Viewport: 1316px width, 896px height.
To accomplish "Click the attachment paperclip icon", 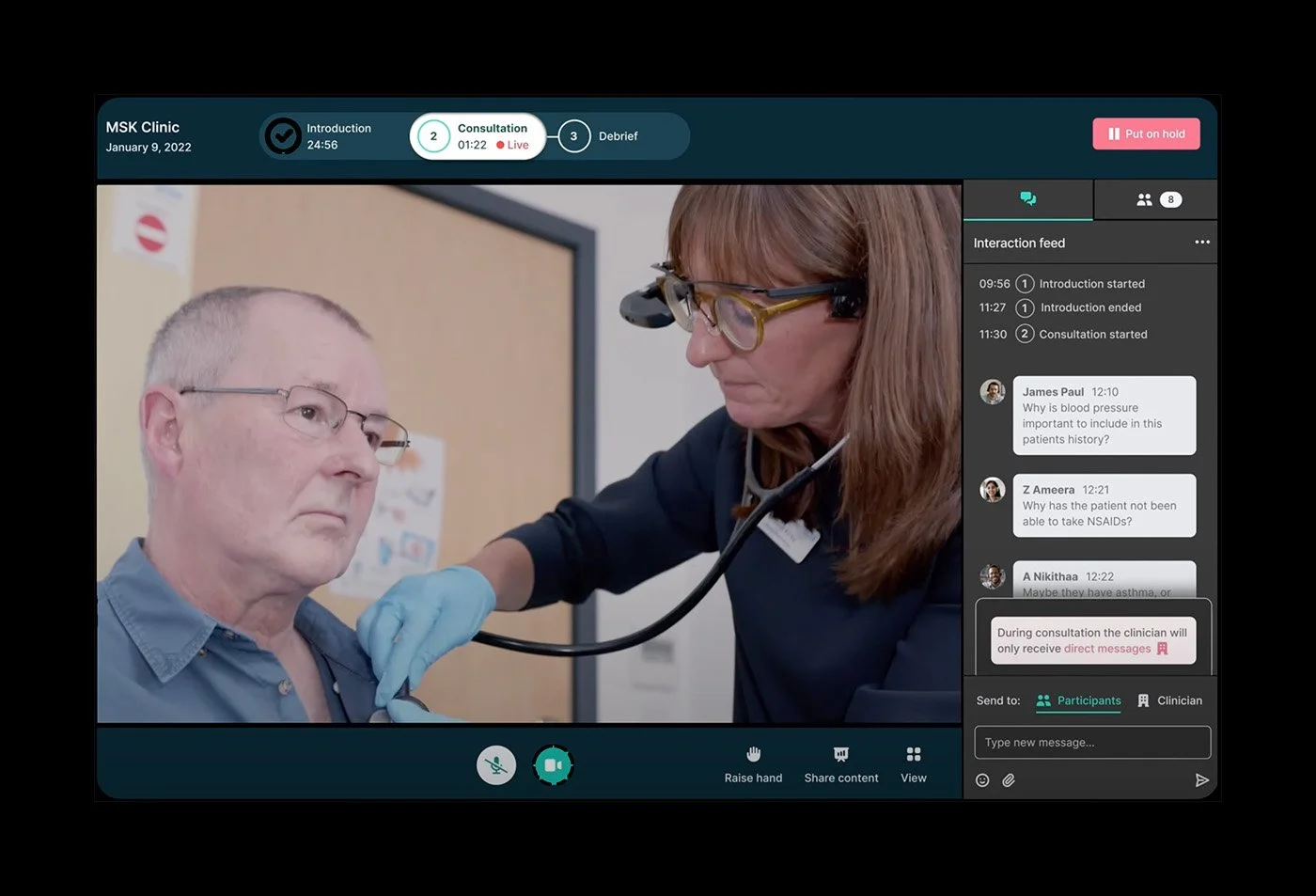I will (1009, 779).
